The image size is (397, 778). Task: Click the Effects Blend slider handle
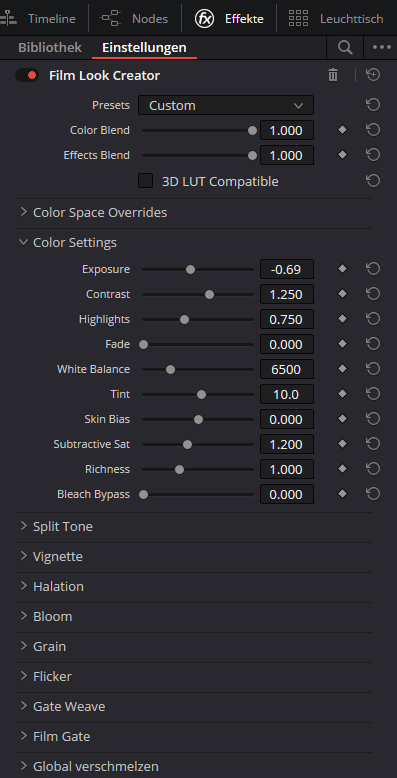pos(253,155)
